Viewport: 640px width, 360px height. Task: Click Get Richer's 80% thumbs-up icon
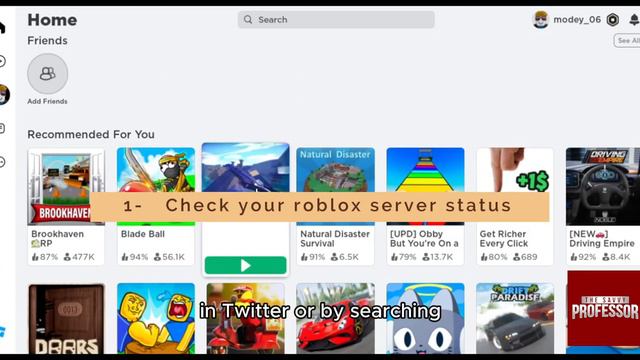coord(484,257)
